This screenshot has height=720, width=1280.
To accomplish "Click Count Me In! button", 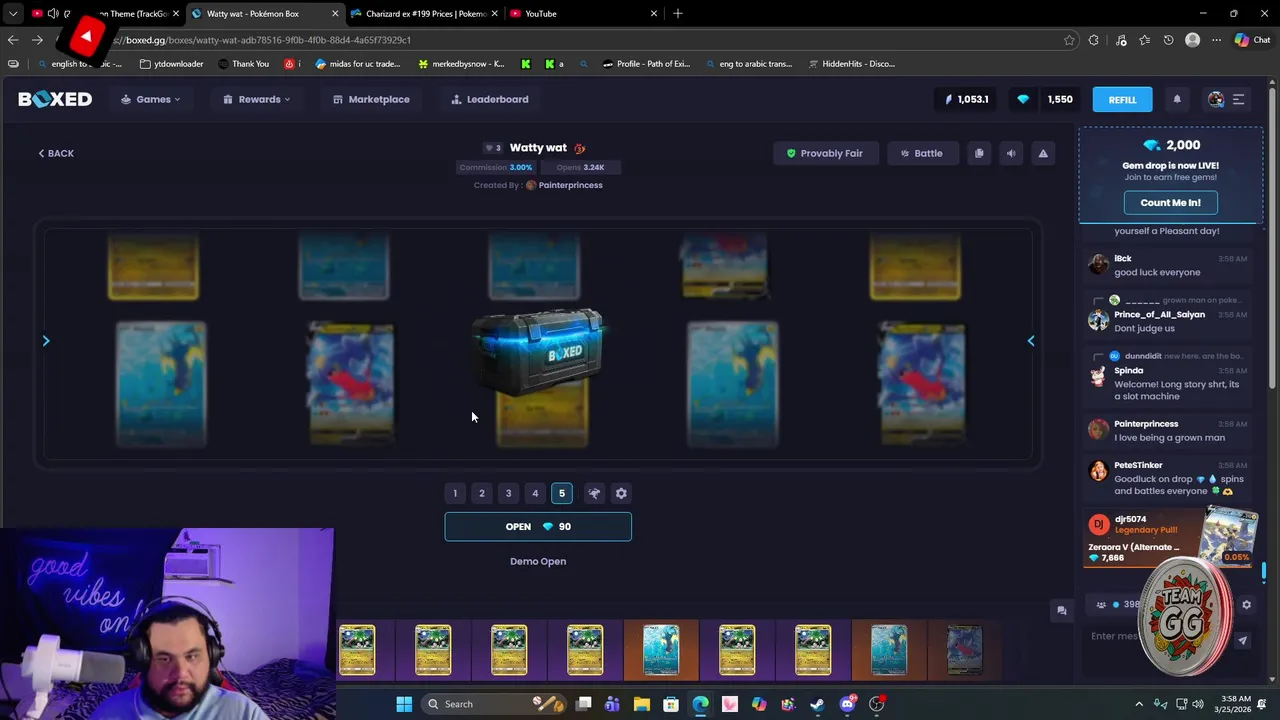I will click(1170, 202).
